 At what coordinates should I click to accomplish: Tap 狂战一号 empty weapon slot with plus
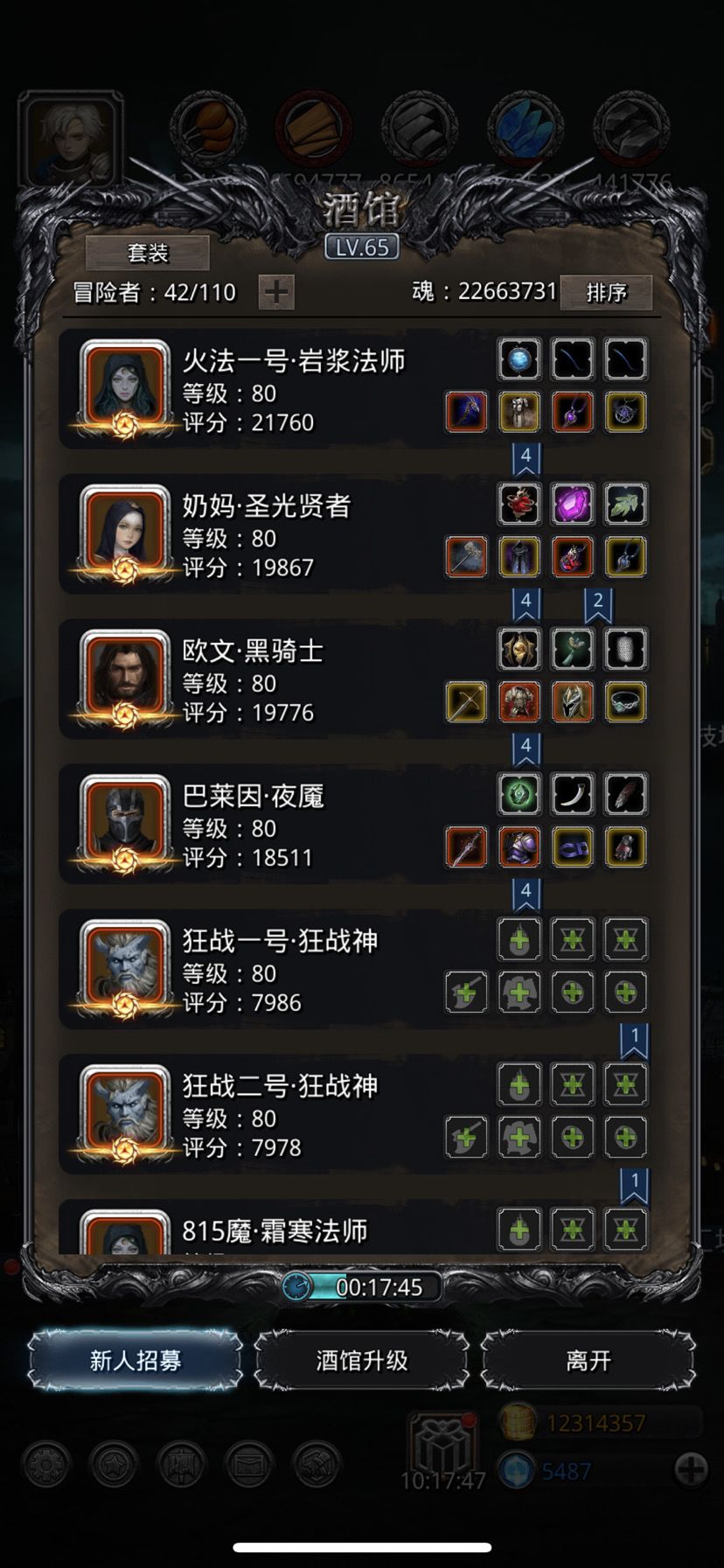466,993
